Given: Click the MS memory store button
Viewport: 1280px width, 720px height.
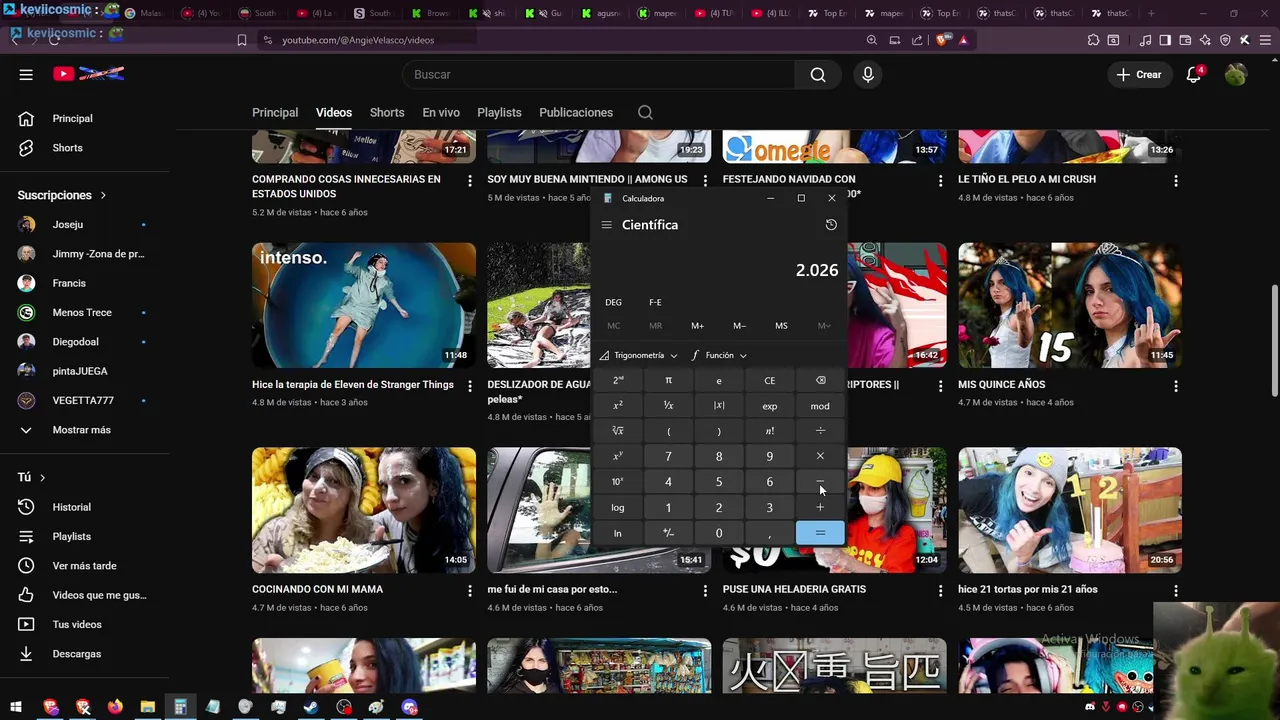Looking at the screenshot, I should pos(781,326).
